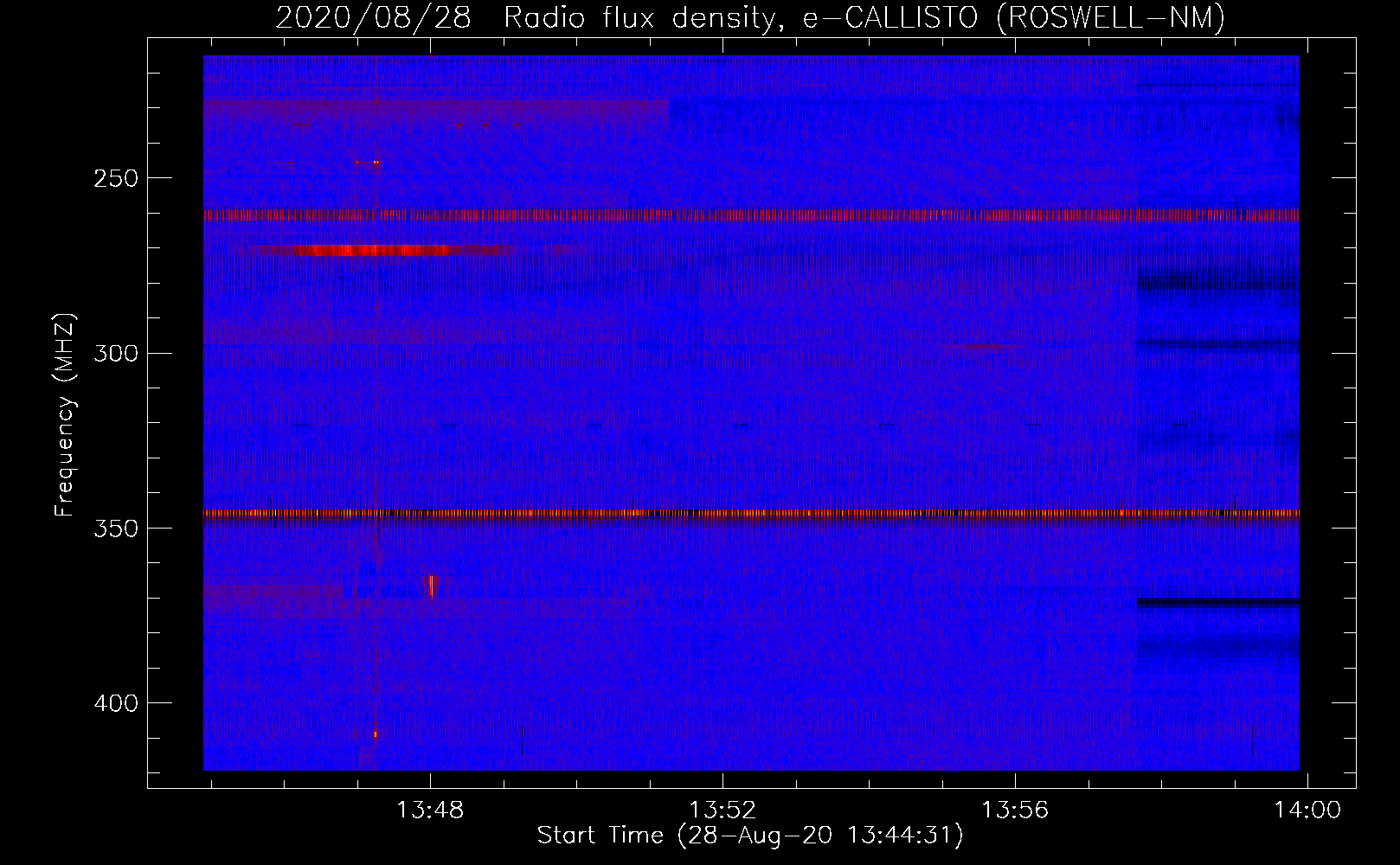
Task: Click the 350 frequency tick label
Action: tap(116, 528)
